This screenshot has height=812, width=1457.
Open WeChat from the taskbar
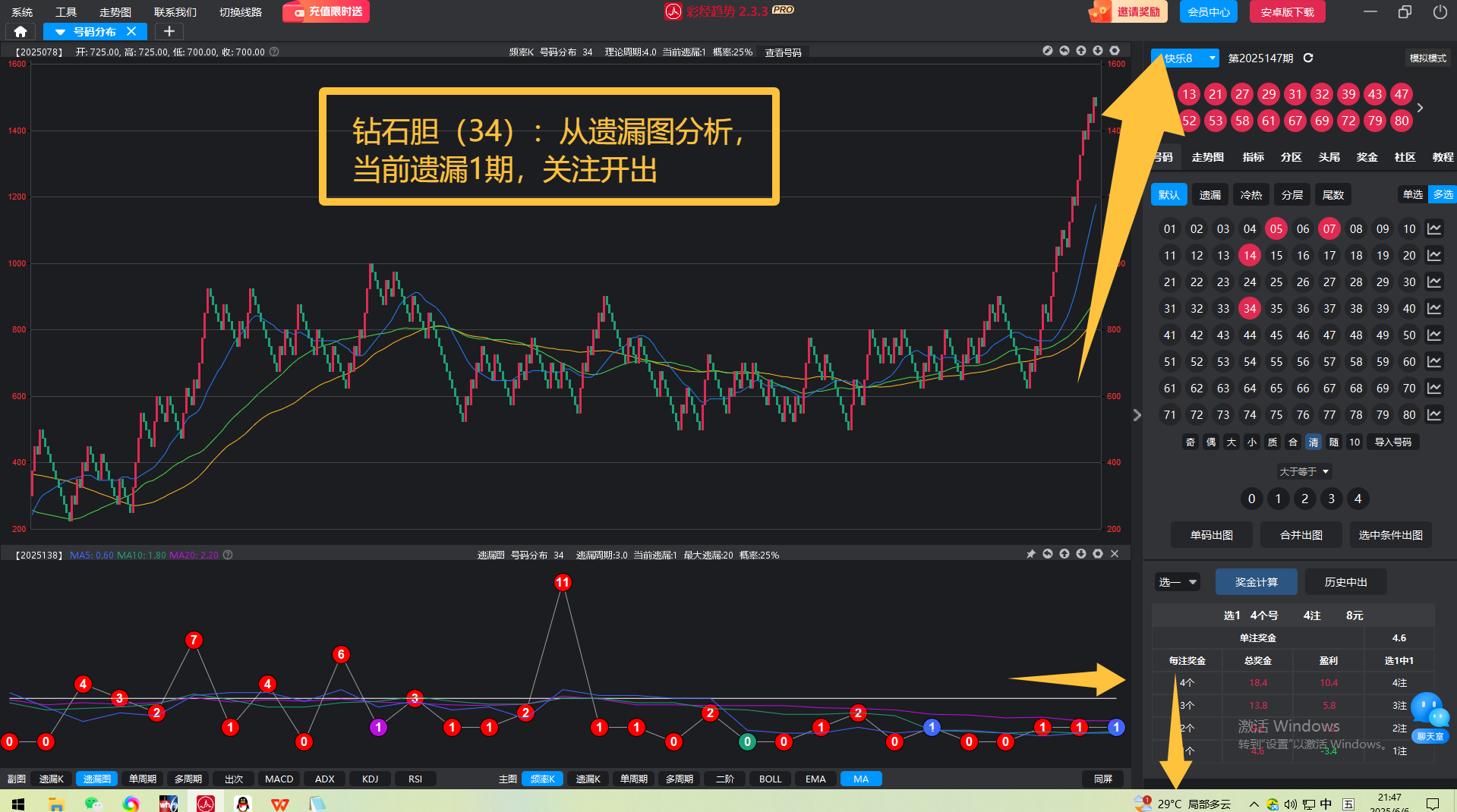[93, 803]
